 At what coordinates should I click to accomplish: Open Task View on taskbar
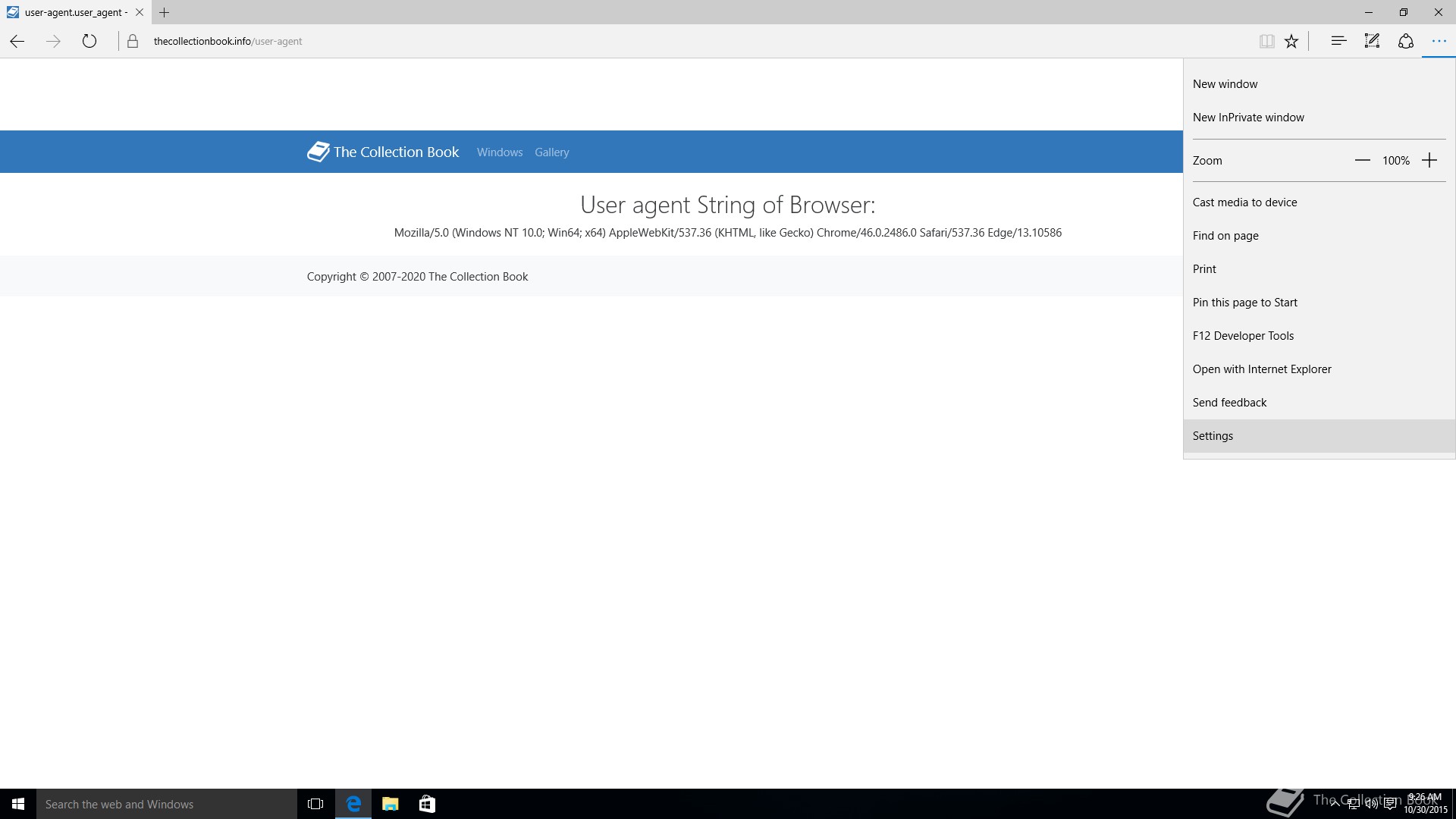click(315, 804)
